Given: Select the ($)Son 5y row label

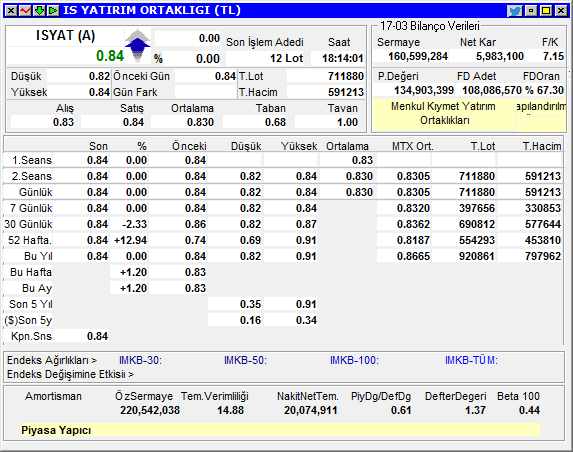Looking at the screenshot, I should [28, 320].
